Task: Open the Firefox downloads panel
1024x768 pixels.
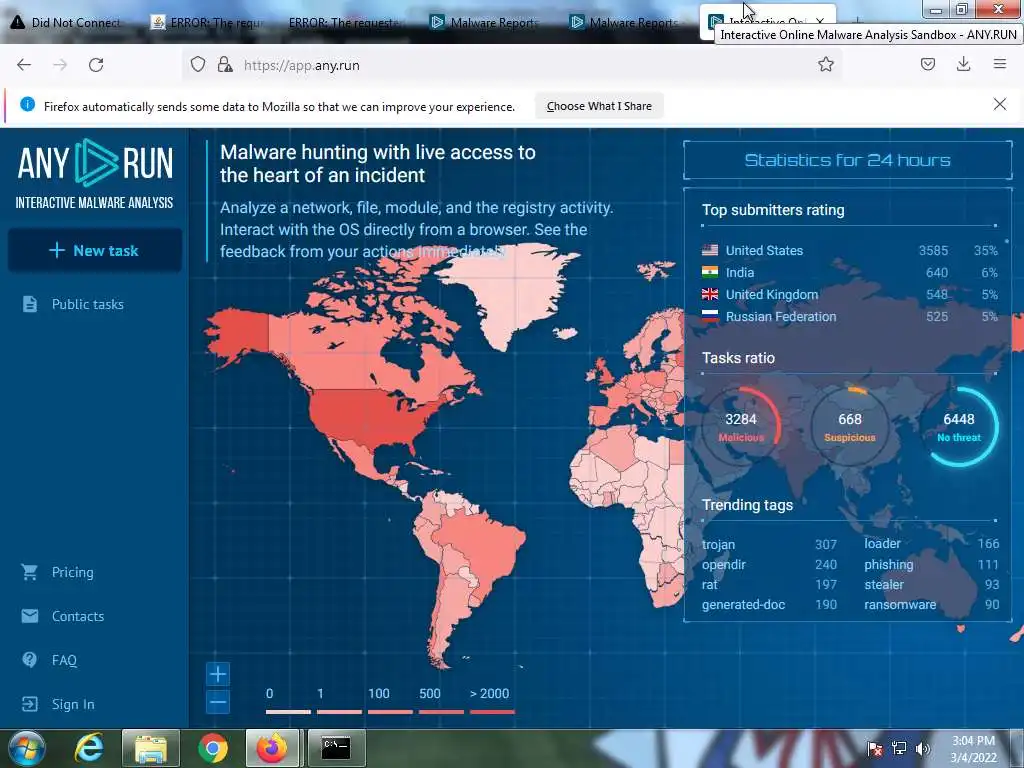Action: 963,64
